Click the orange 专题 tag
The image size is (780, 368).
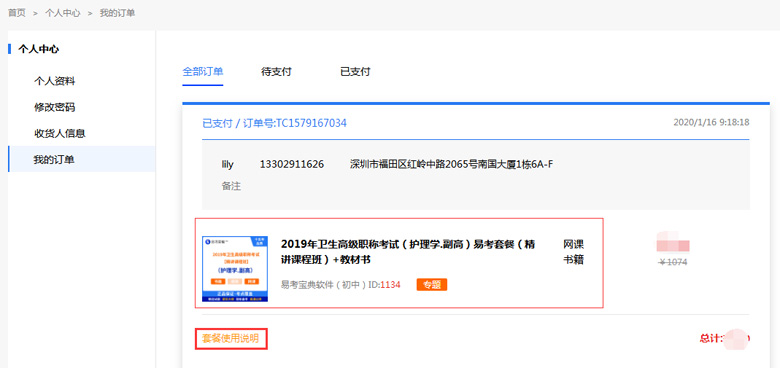tap(432, 285)
